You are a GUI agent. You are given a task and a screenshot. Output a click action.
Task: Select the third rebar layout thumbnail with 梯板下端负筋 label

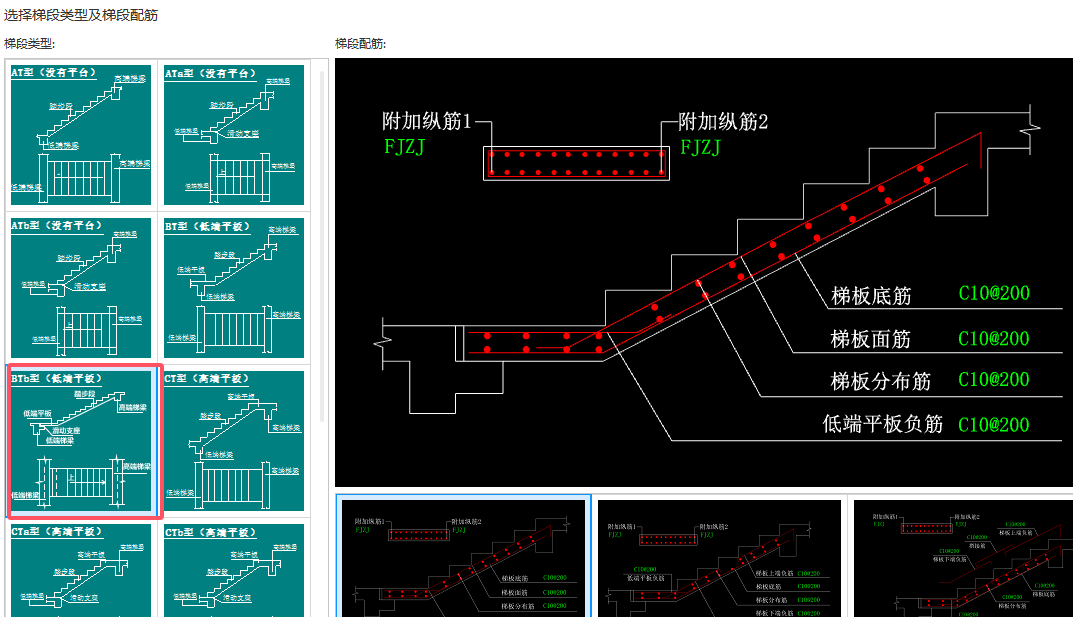[964, 557]
